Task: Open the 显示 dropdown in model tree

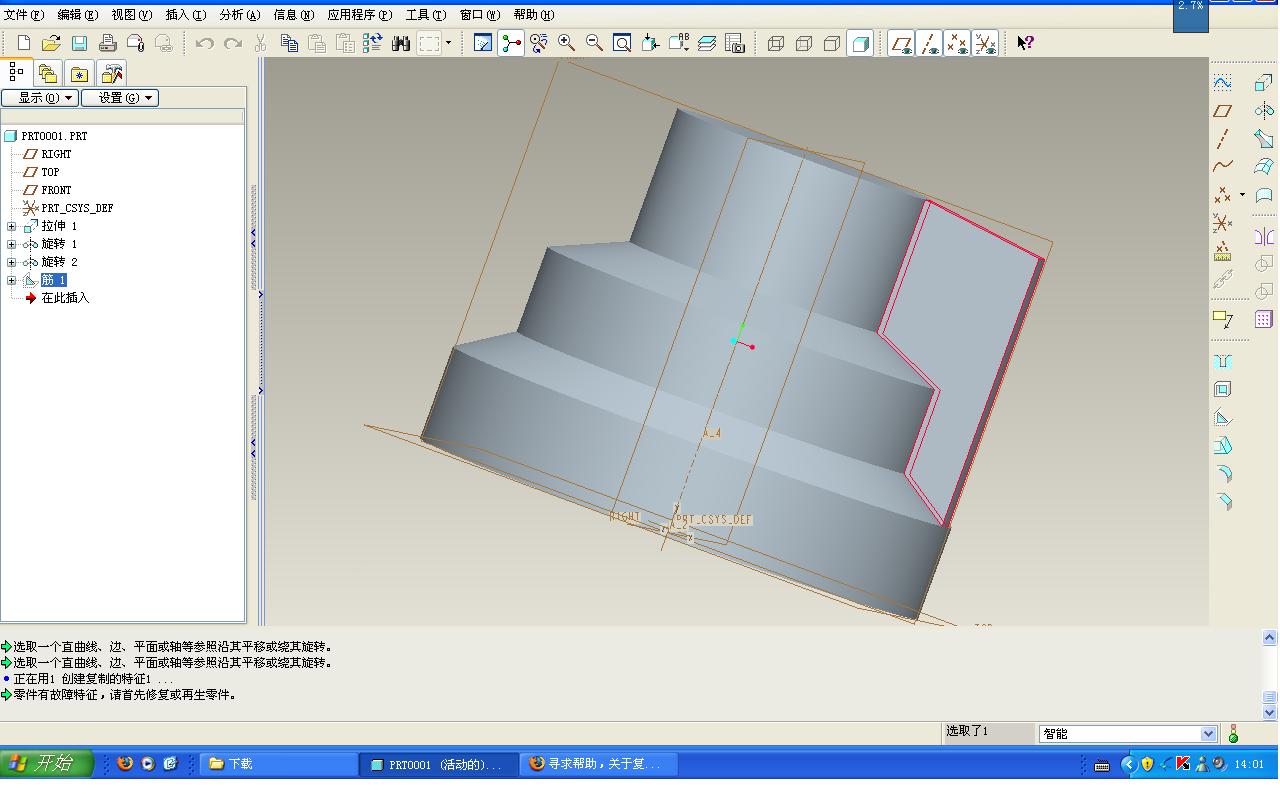Action: (x=40, y=98)
